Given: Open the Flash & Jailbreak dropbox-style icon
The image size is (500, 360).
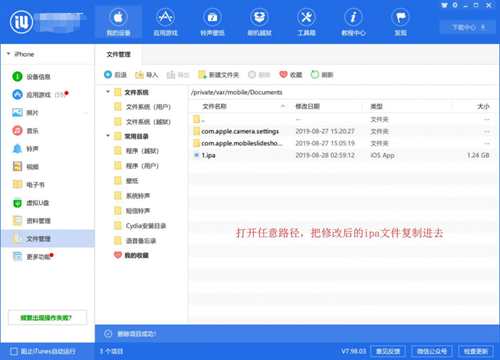Looking at the screenshot, I should coord(259,22).
